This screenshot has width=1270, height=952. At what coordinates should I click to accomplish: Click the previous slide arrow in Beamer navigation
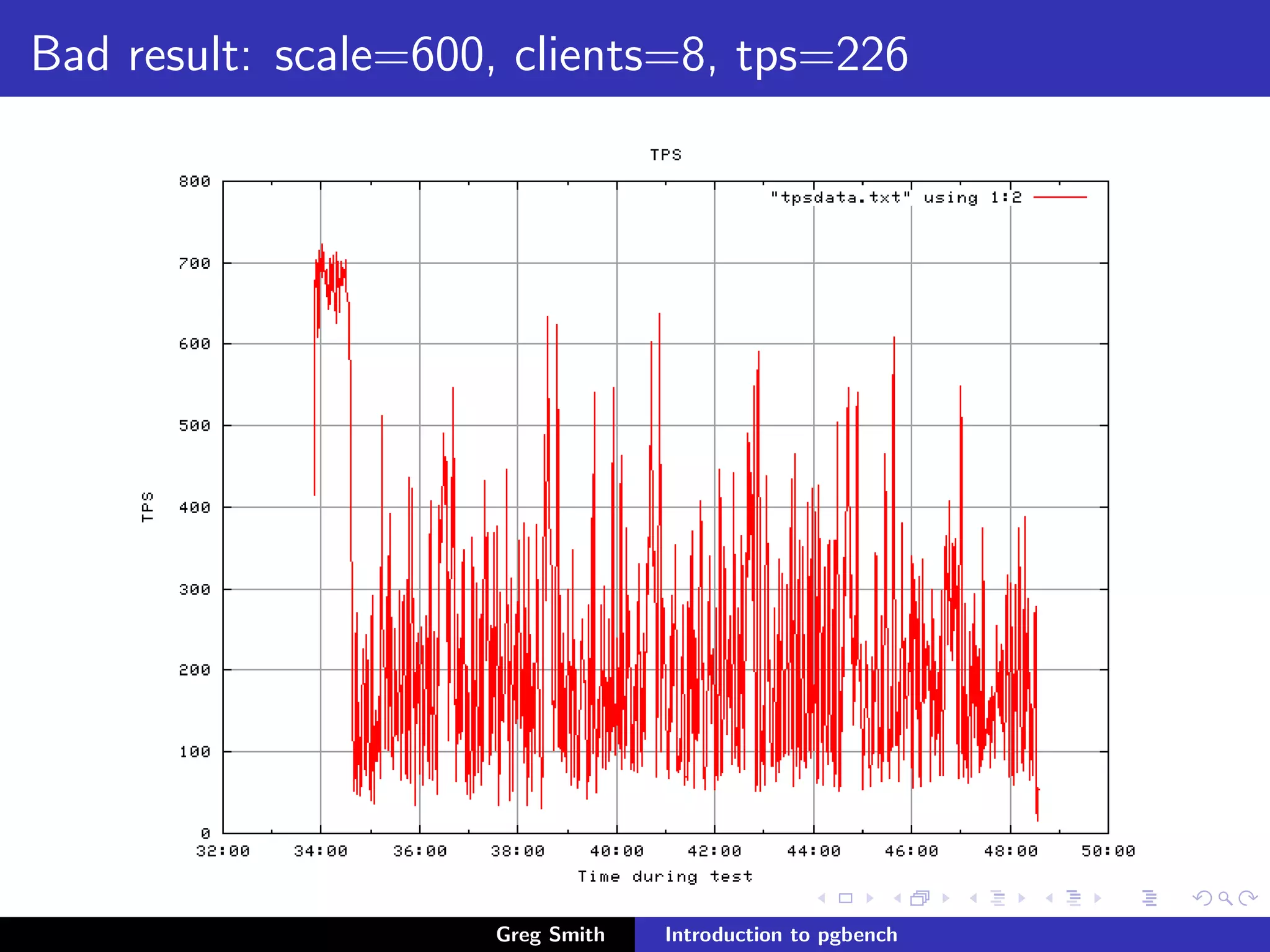point(822,898)
